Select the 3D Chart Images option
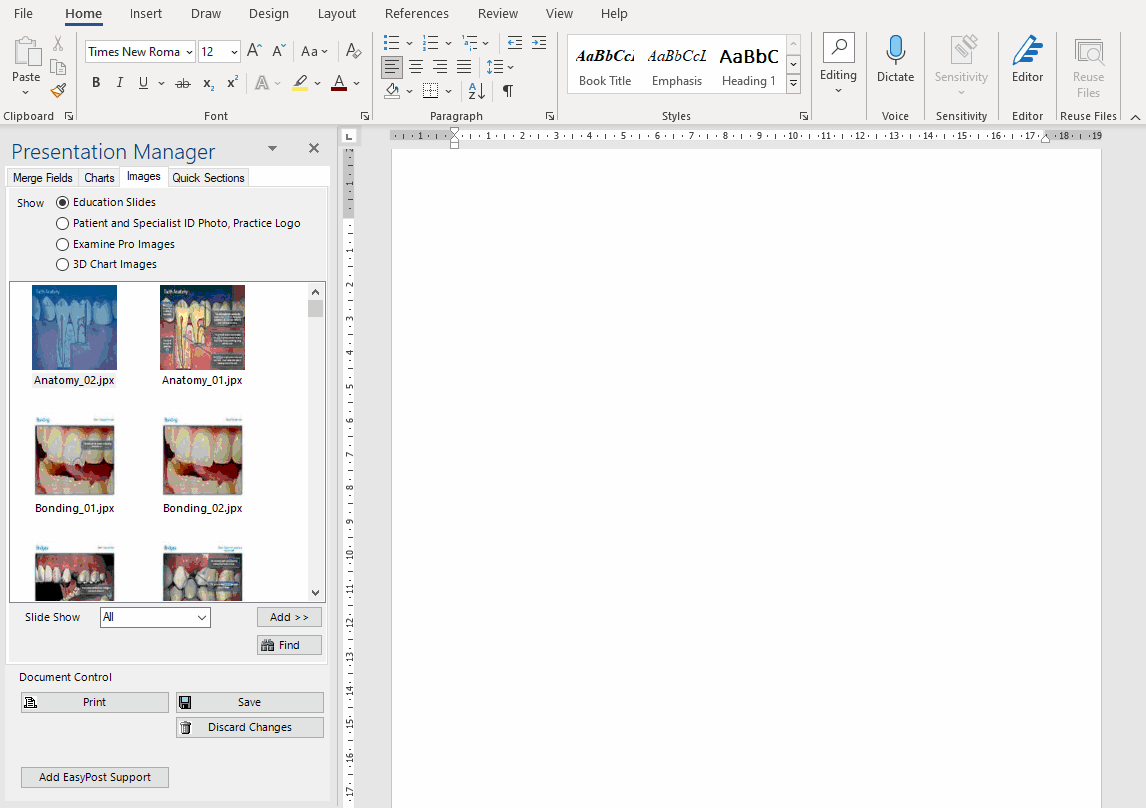 coord(63,264)
